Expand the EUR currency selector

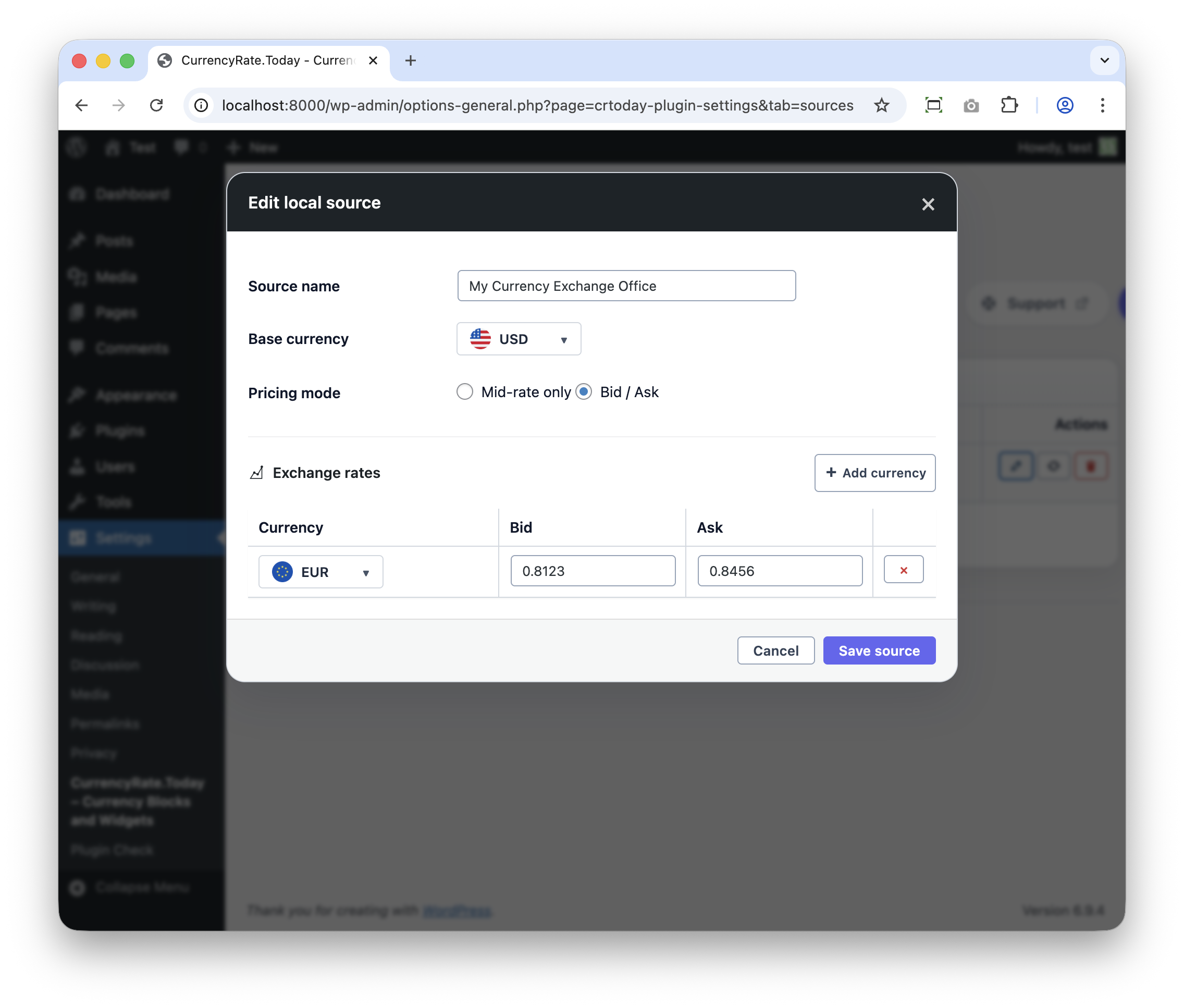(x=320, y=572)
